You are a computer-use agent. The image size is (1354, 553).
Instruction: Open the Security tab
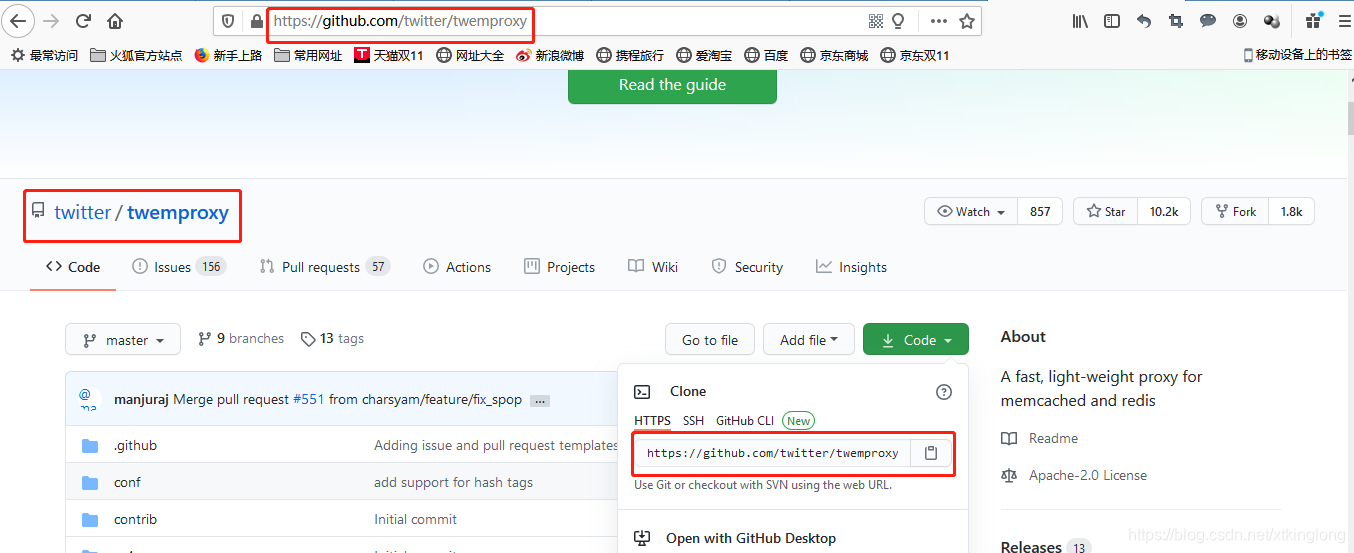747,267
